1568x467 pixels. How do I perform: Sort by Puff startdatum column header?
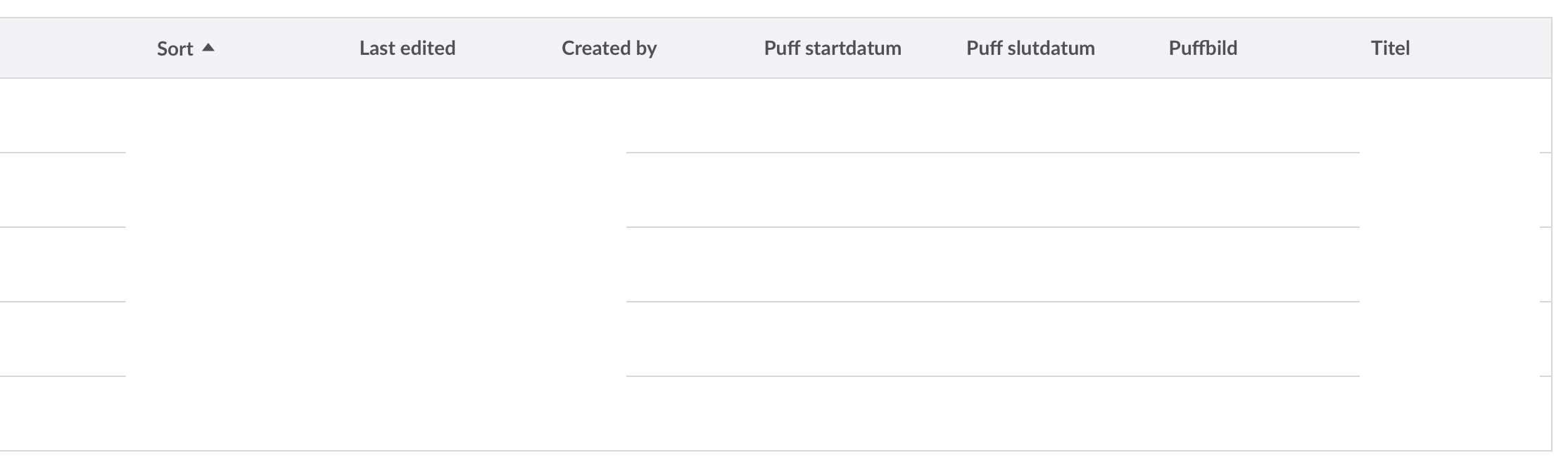pyautogui.click(x=832, y=48)
